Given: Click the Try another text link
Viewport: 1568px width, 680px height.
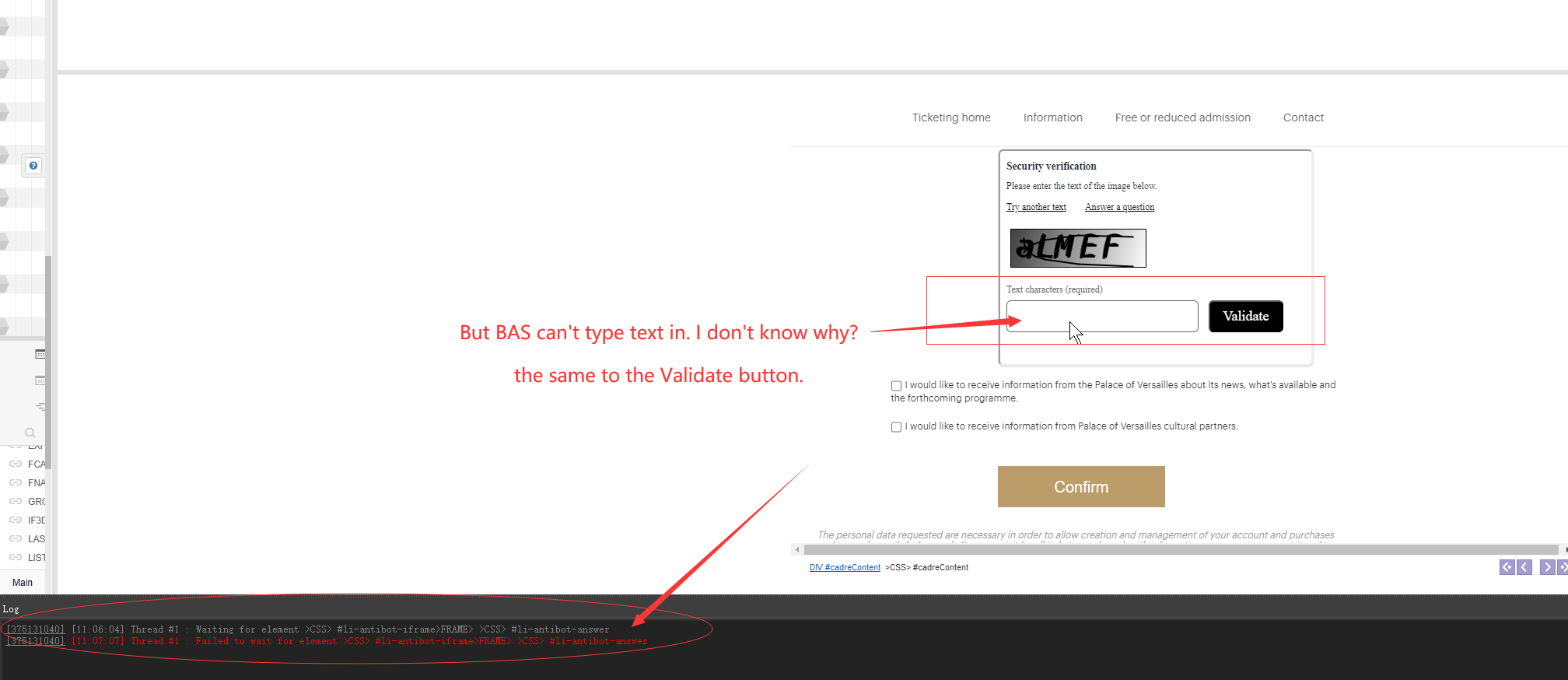Looking at the screenshot, I should click(1036, 207).
